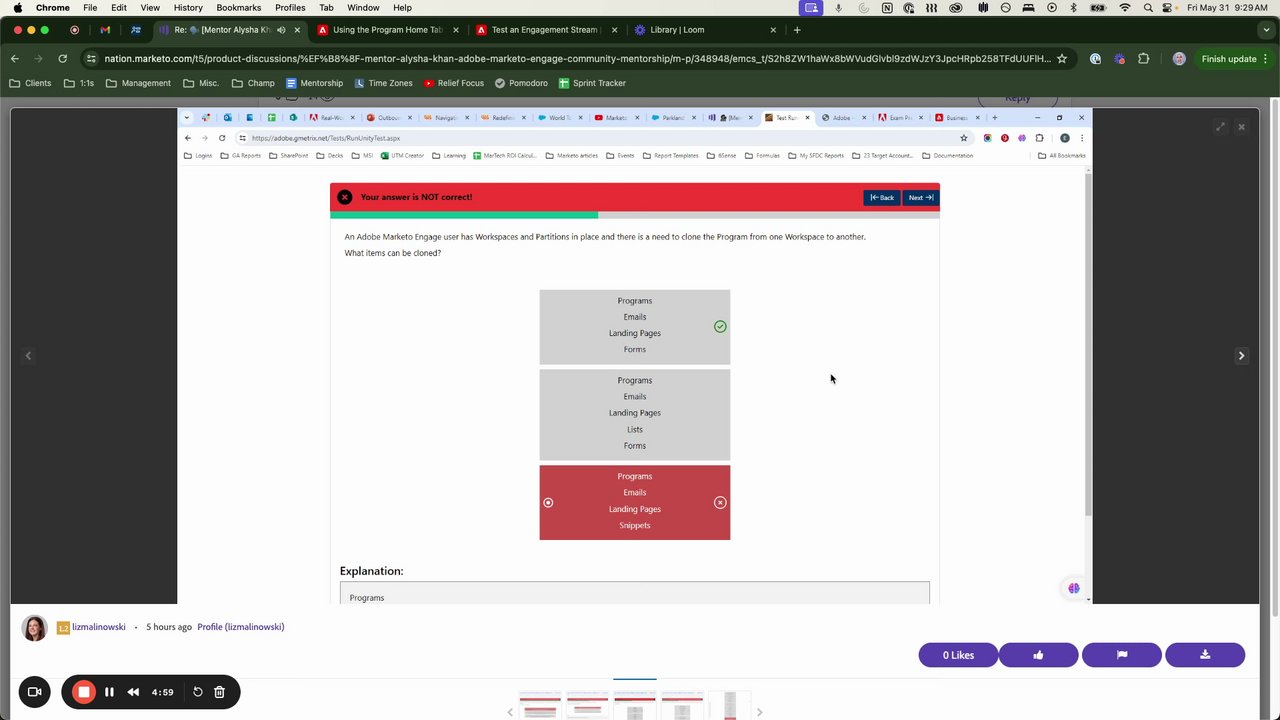Viewport: 1280px width, 720px height.
Task: Close the Mentor Alysha Khan tab
Action: [297, 30]
